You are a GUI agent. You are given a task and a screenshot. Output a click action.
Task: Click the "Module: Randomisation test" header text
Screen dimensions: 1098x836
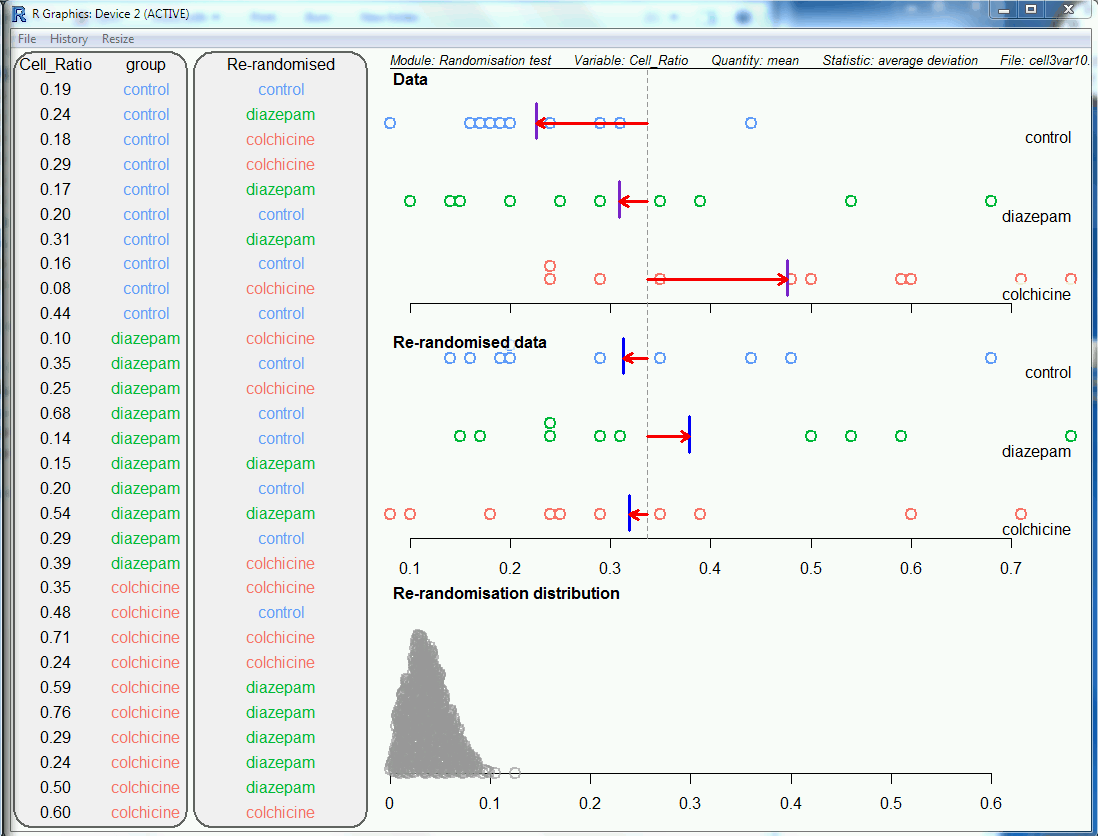[x=470, y=60]
